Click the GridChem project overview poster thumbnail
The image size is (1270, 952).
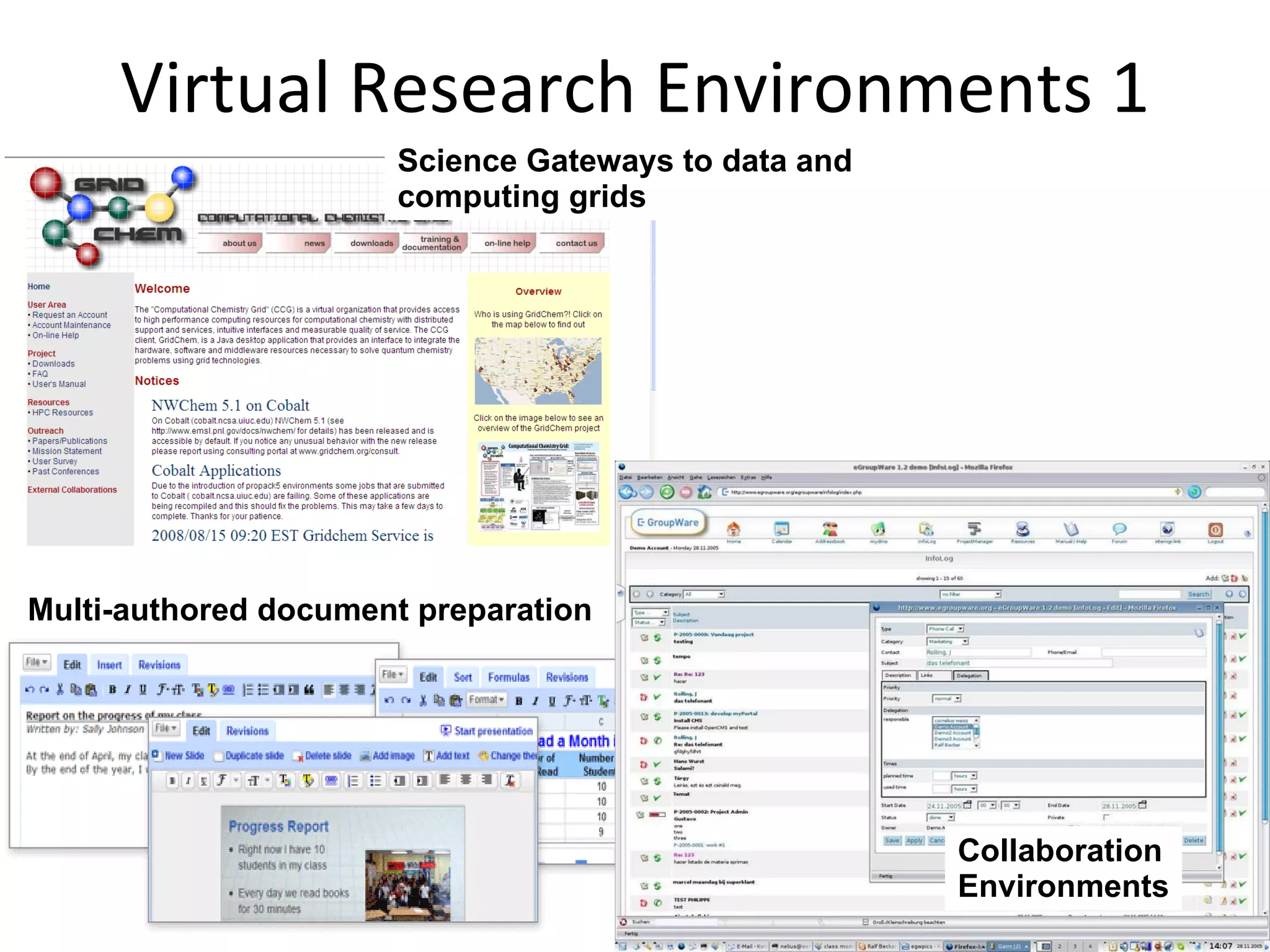[538, 486]
